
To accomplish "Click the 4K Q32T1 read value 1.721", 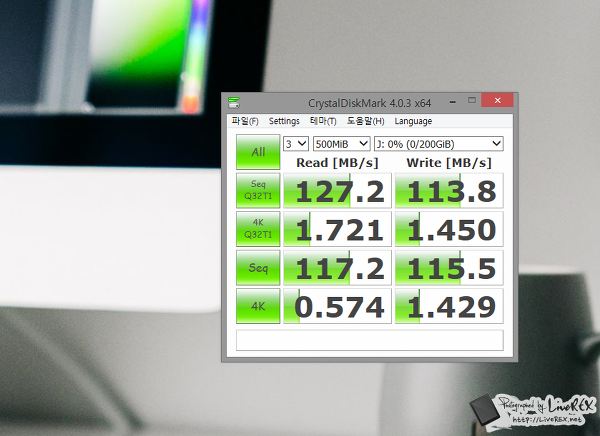I will tap(338, 229).
